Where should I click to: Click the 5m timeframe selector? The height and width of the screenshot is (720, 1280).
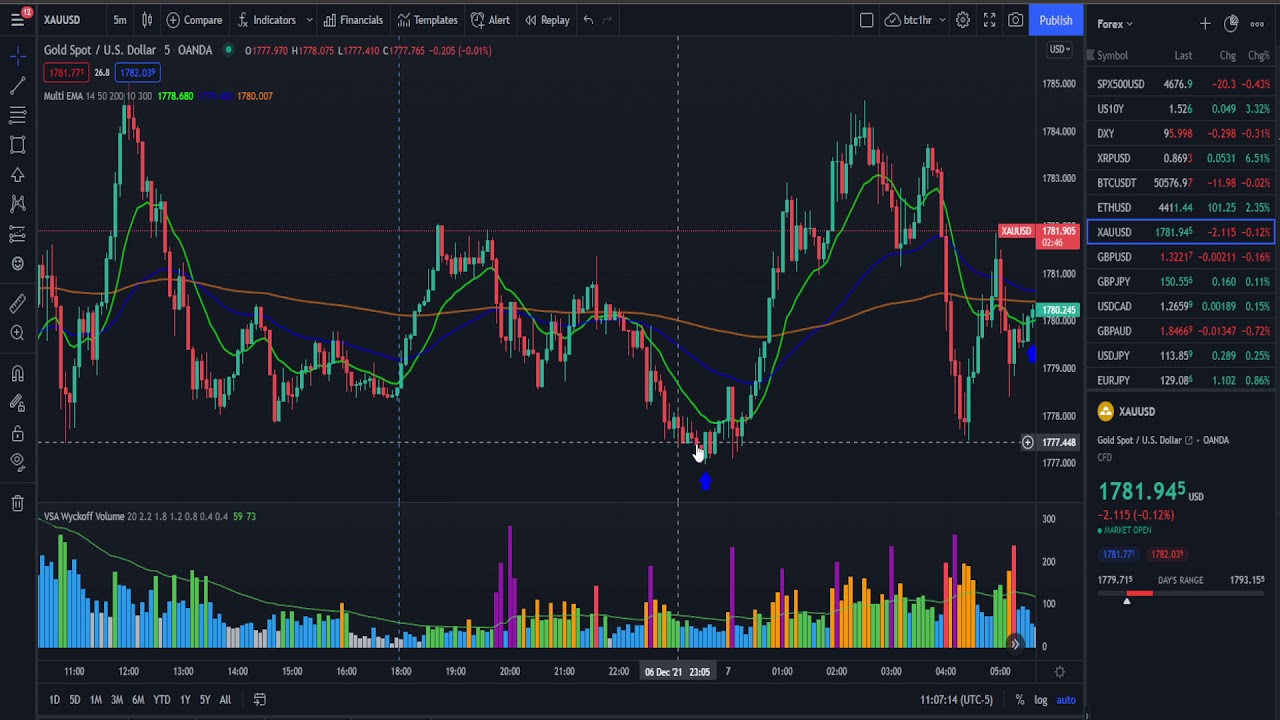pyautogui.click(x=120, y=20)
